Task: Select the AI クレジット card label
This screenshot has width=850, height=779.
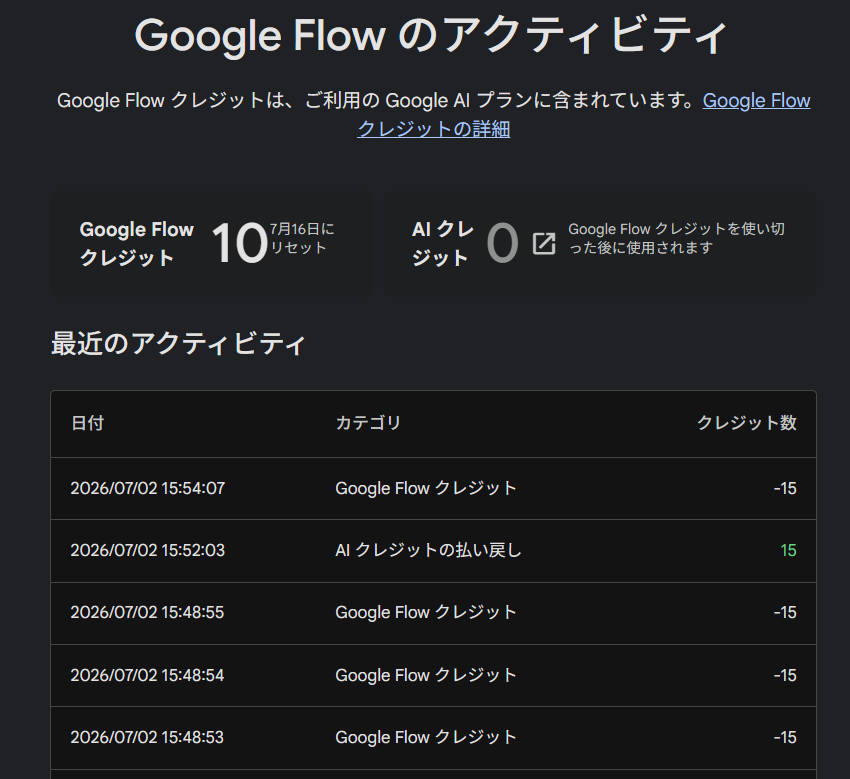Action: click(x=443, y=243)
